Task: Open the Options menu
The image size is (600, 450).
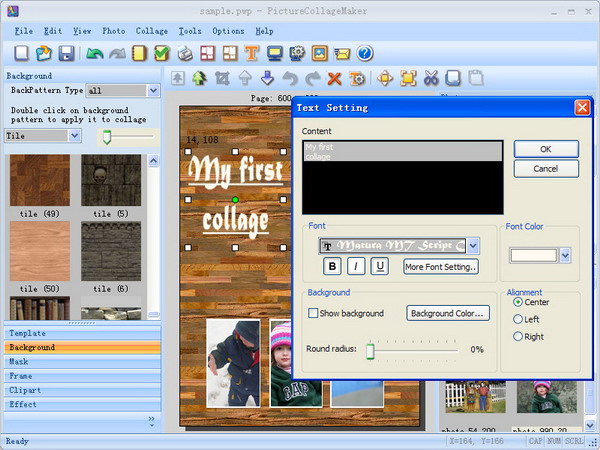Action: (x=228, y=31)
